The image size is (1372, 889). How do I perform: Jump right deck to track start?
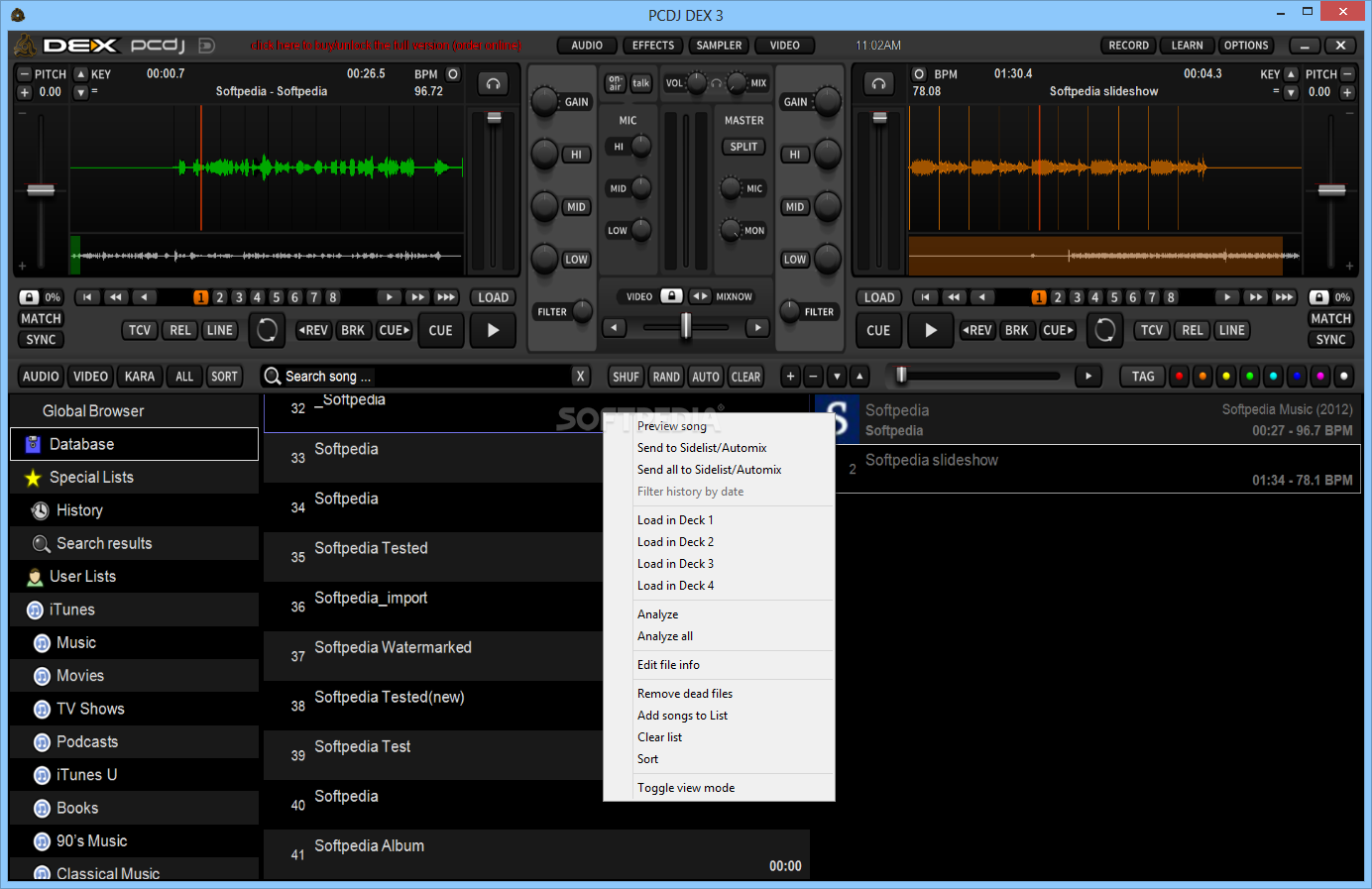coord(925,297)
